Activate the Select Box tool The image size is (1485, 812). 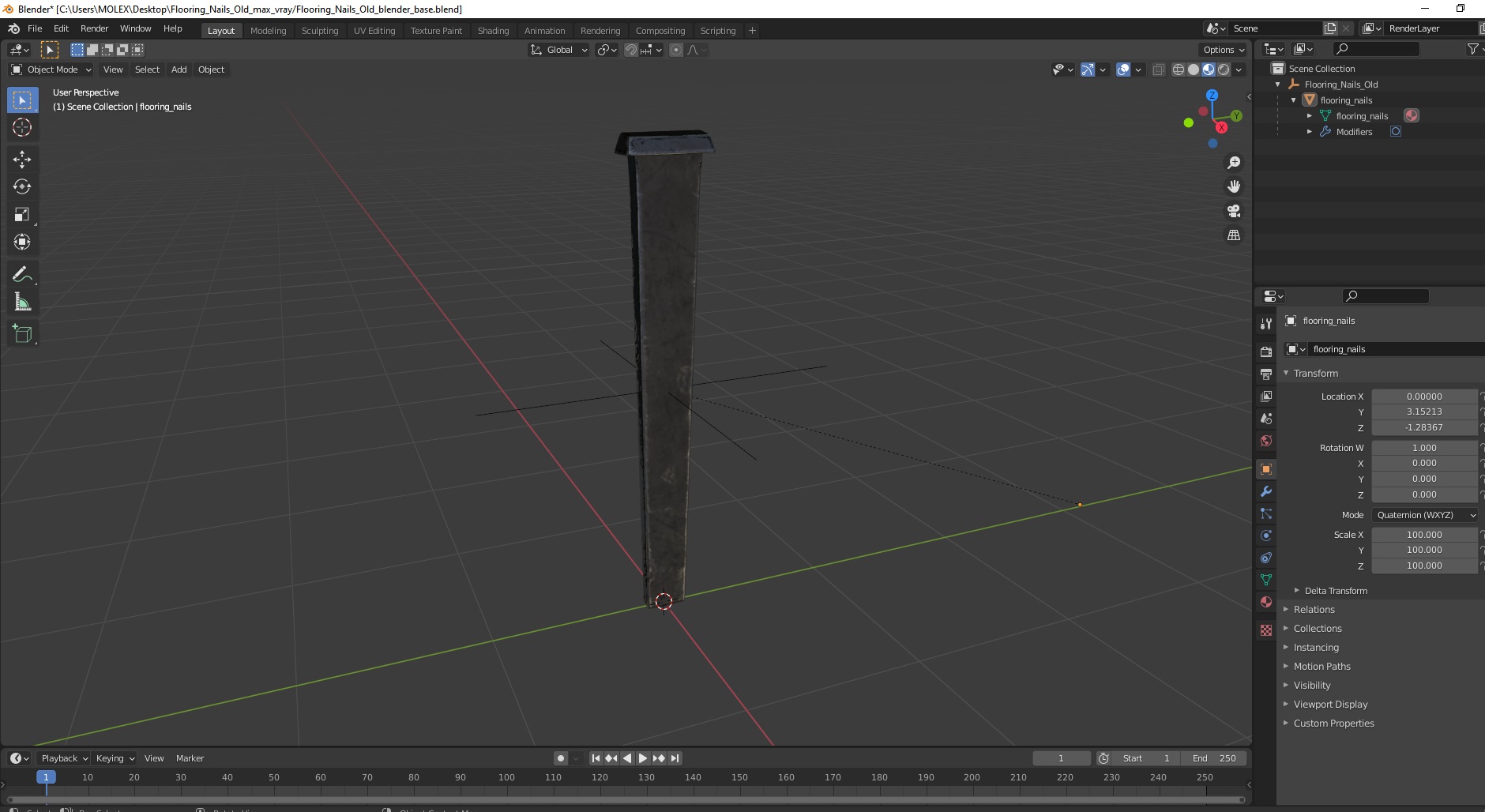(x=22, y=100)
